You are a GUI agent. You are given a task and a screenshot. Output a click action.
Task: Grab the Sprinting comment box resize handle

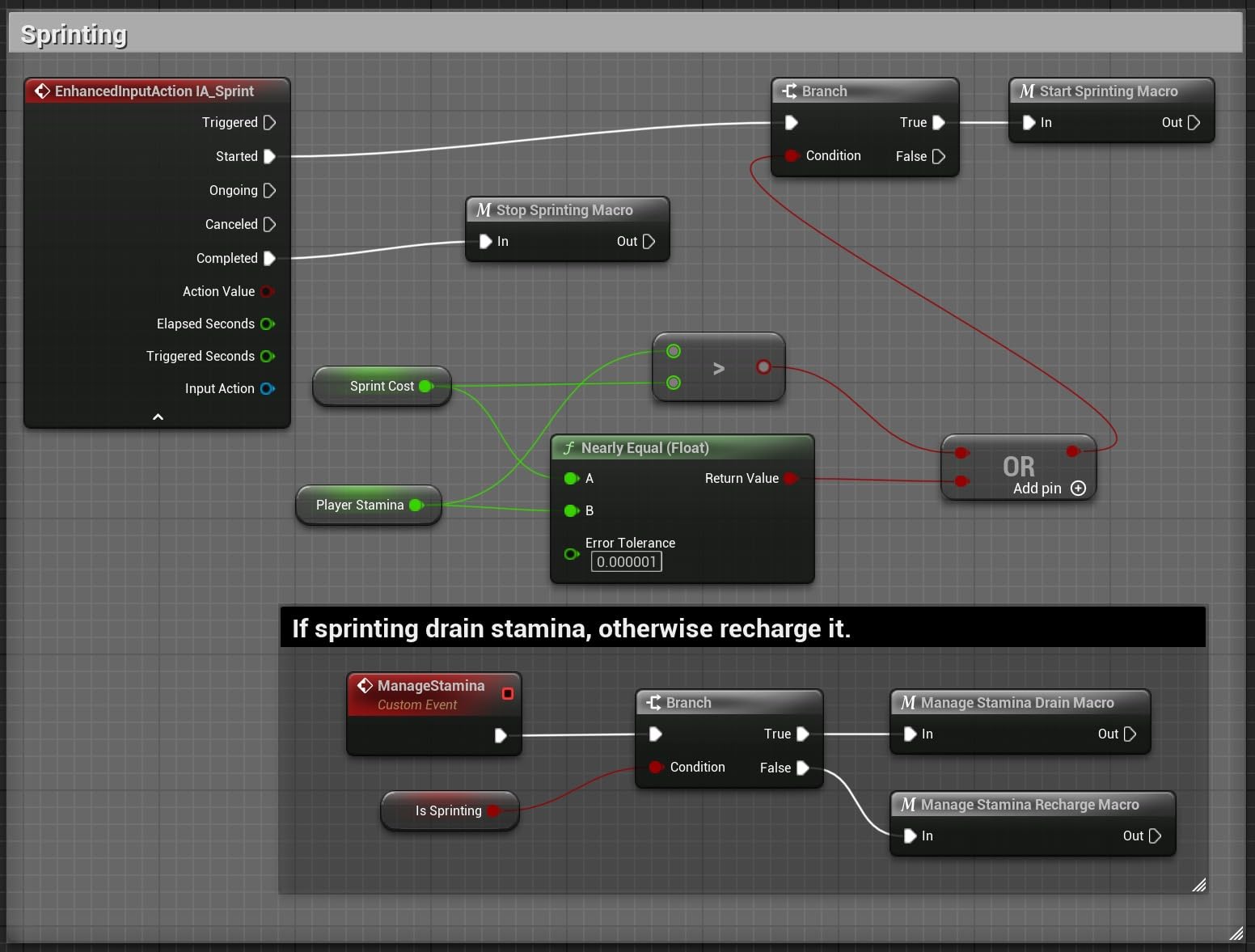pos(1236,933)
